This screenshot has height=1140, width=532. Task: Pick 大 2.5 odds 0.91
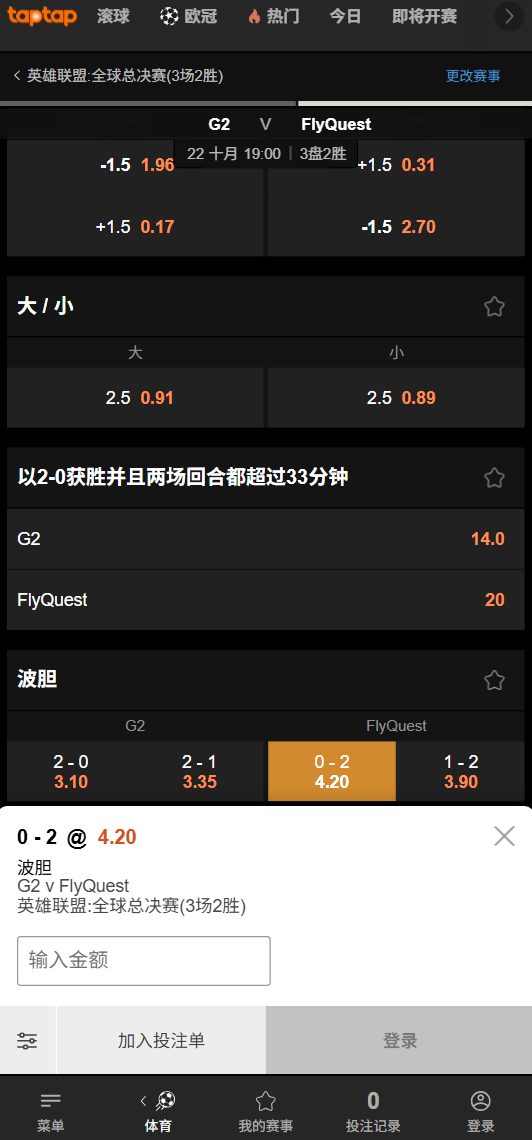click(x=135, y=398)
